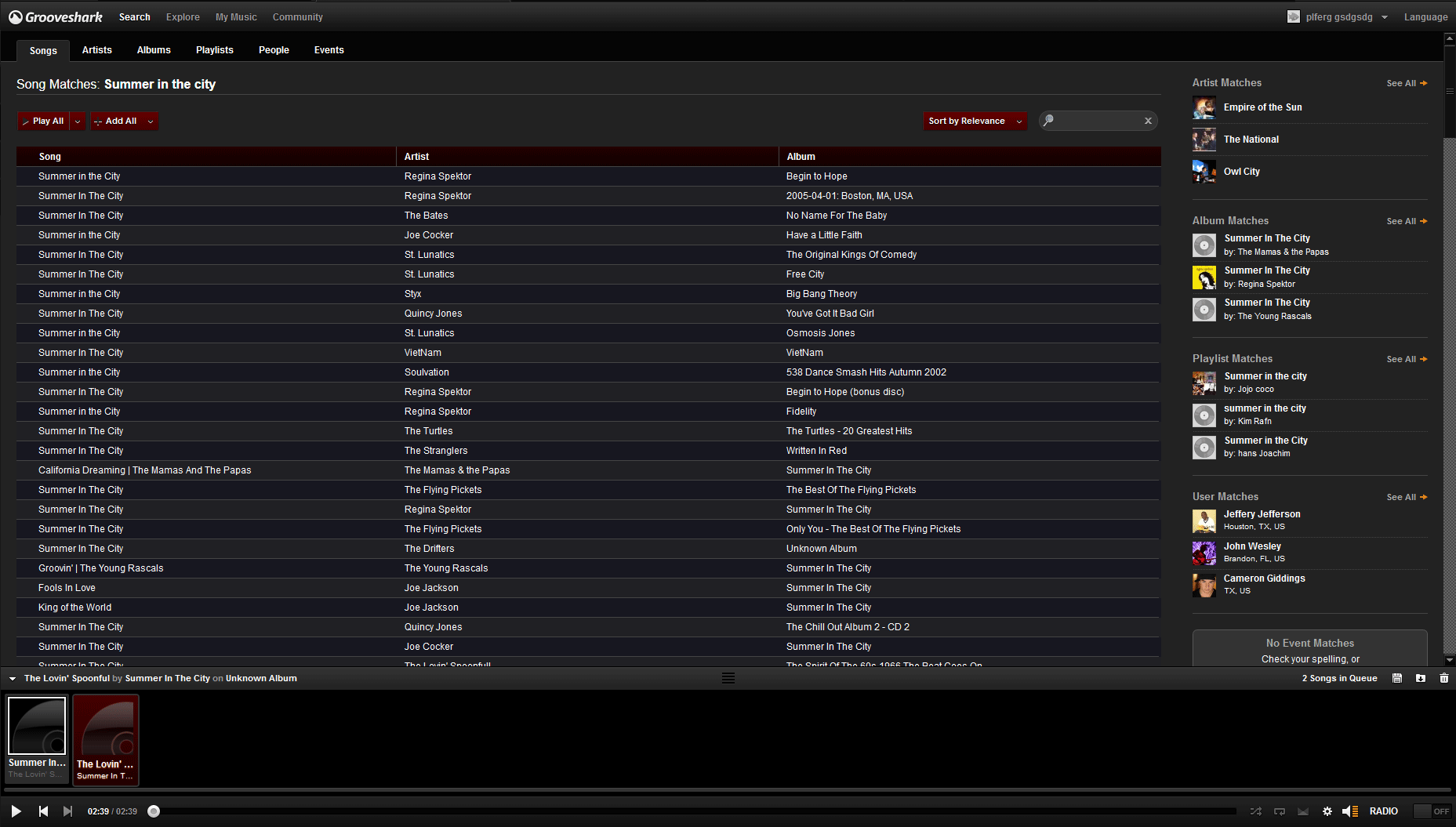Click the Play All button
The width and height of the screenshot is (1456, 827).
[x=44, y=121]
